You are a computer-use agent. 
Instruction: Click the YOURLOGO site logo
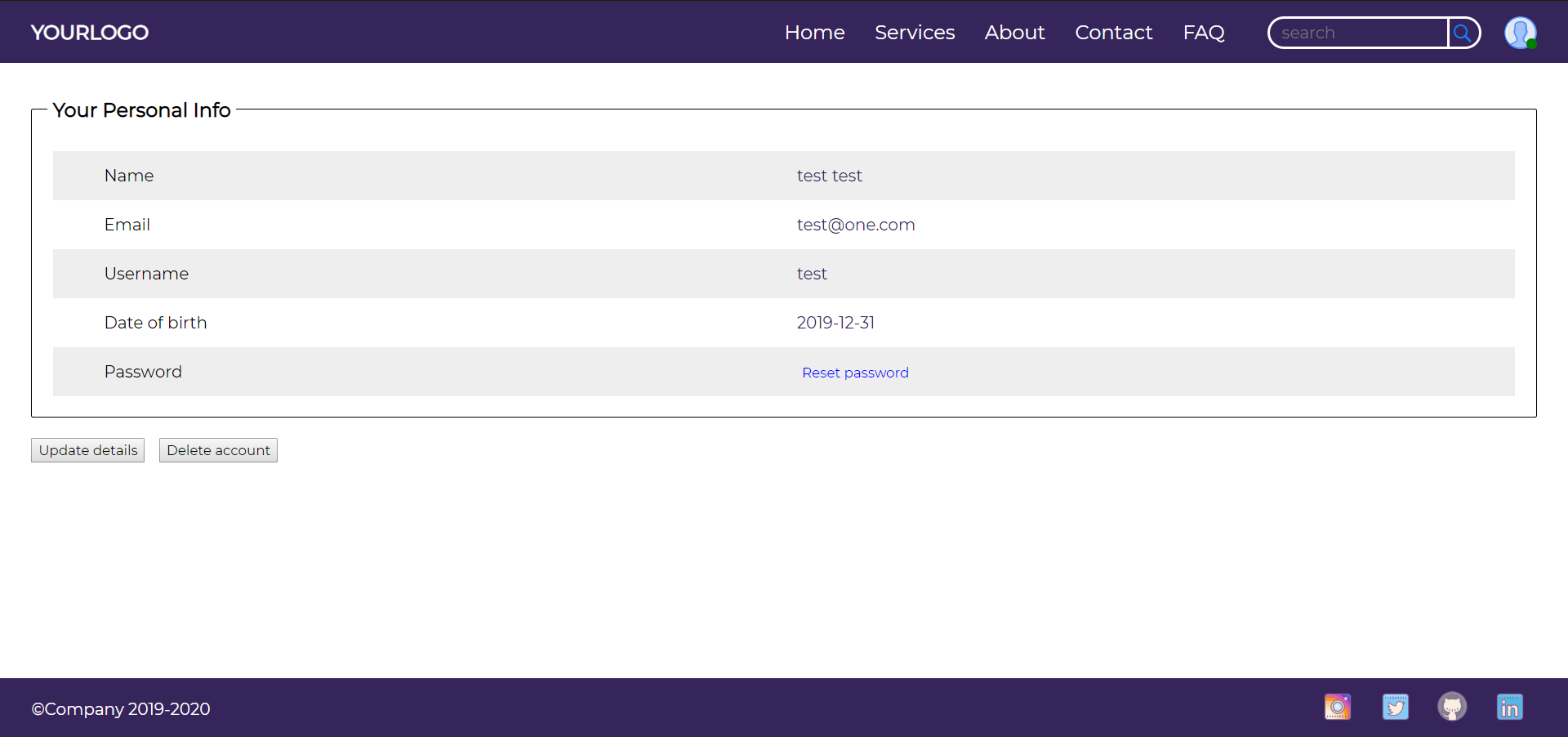[x=90, y=33]
